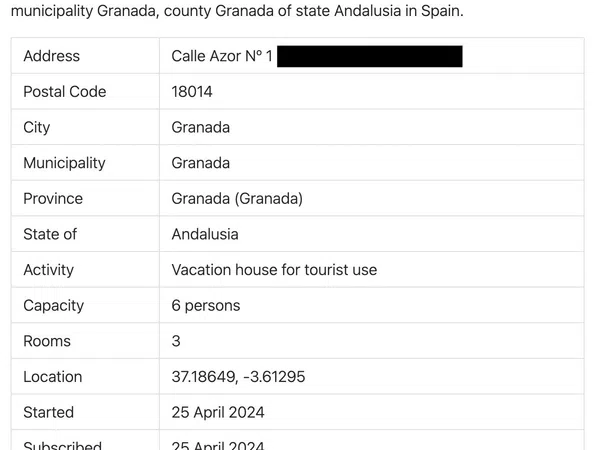Click the 'Capacity' row label
Viewport: 600px width, 450px height.
tap(53, 305)
